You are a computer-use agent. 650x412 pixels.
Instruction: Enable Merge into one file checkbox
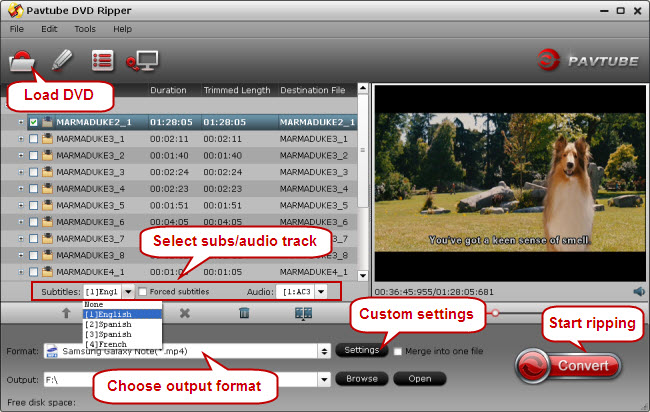tap(398, 351)
